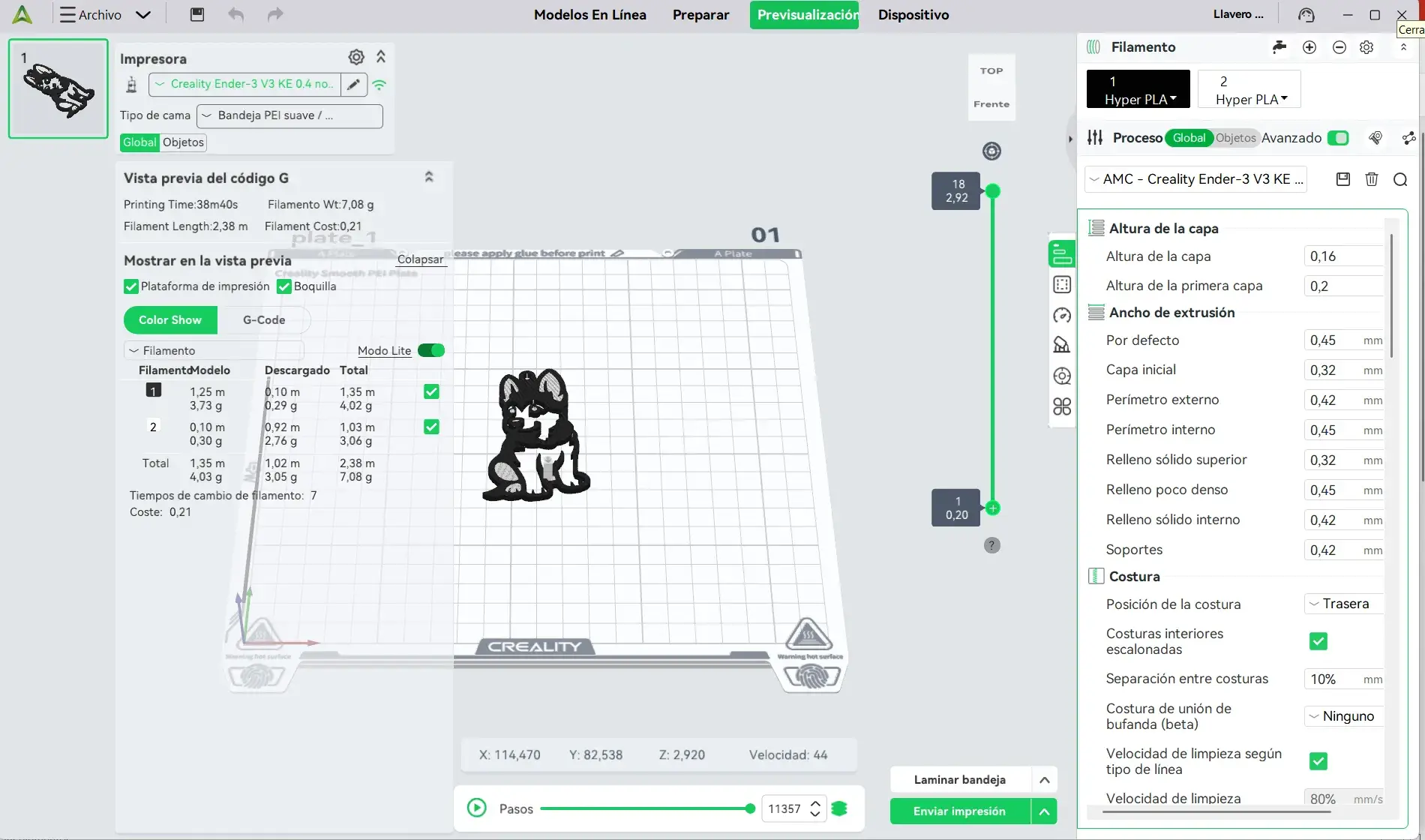Toggle Boquilla checkbox
This screenshot has width=1425, height=840.
click(284, 286)
